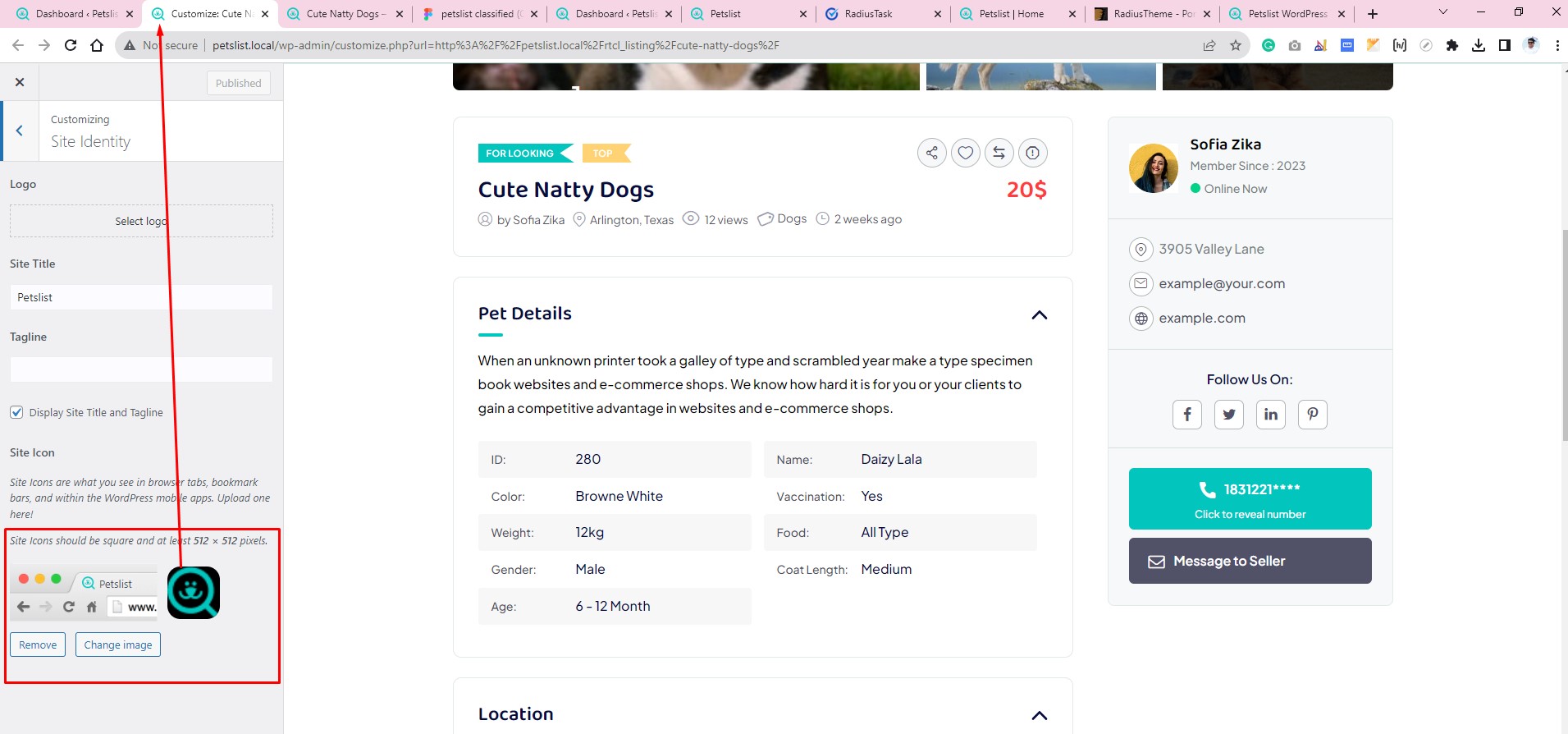Click Message to Seller button
Image resolution: width=1568 pixels, height=734 pixels.
click(x=1250, y=561)
